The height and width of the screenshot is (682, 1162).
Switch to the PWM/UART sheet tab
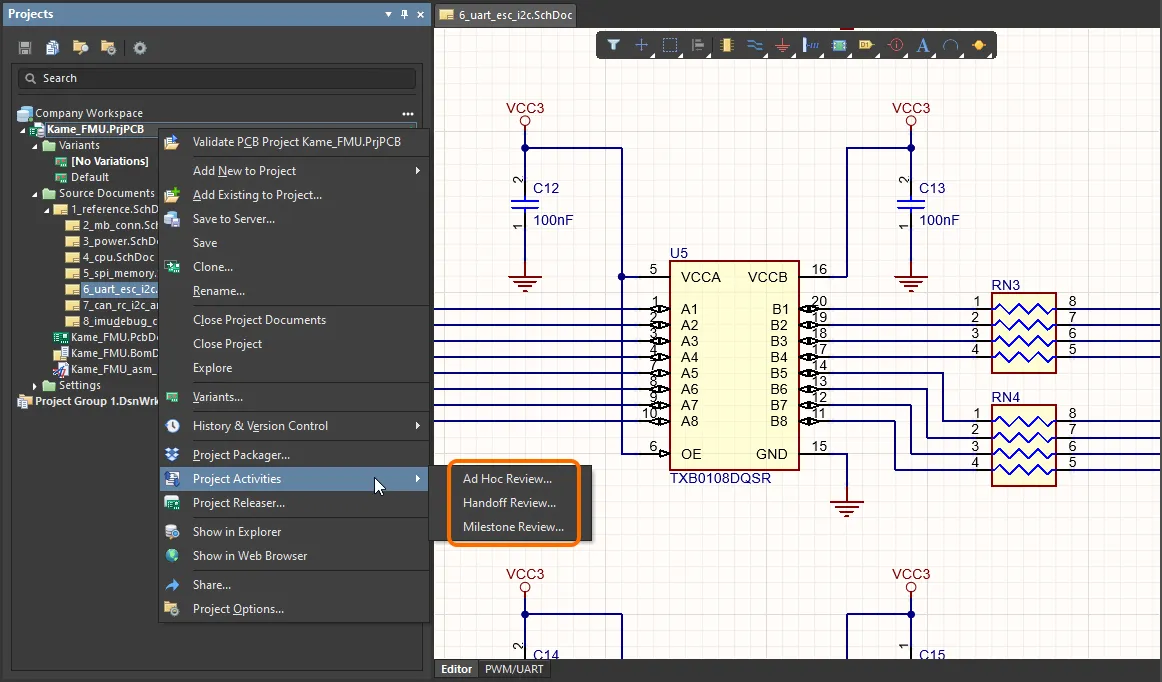pyautogui.click(x=514, y=669)
